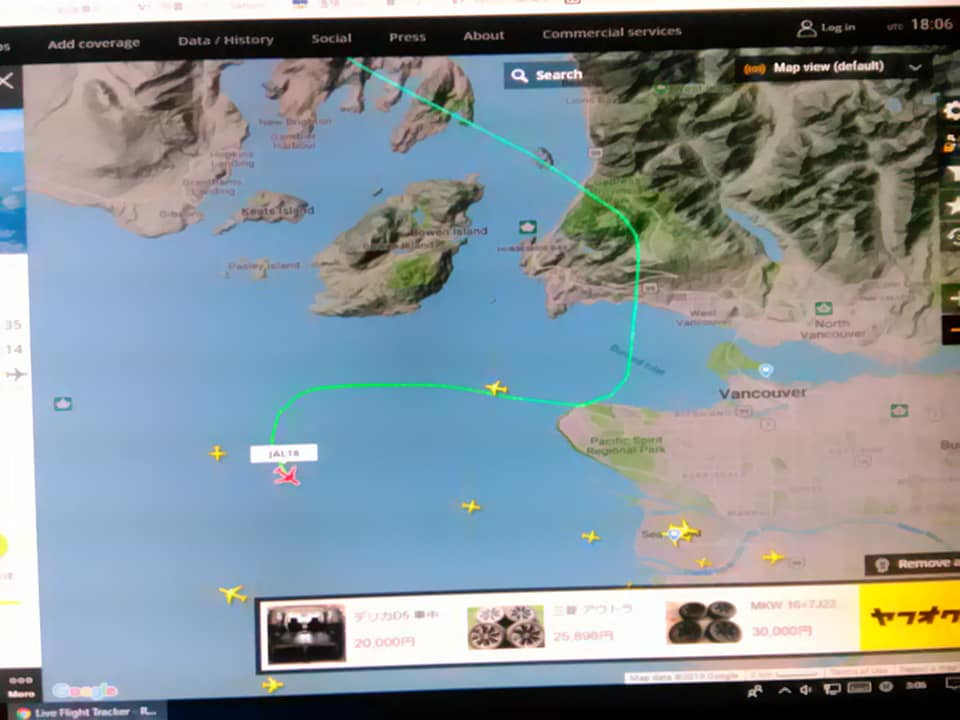Open the About menu
The height and width of the screenshot is (720, 960).
484,36
